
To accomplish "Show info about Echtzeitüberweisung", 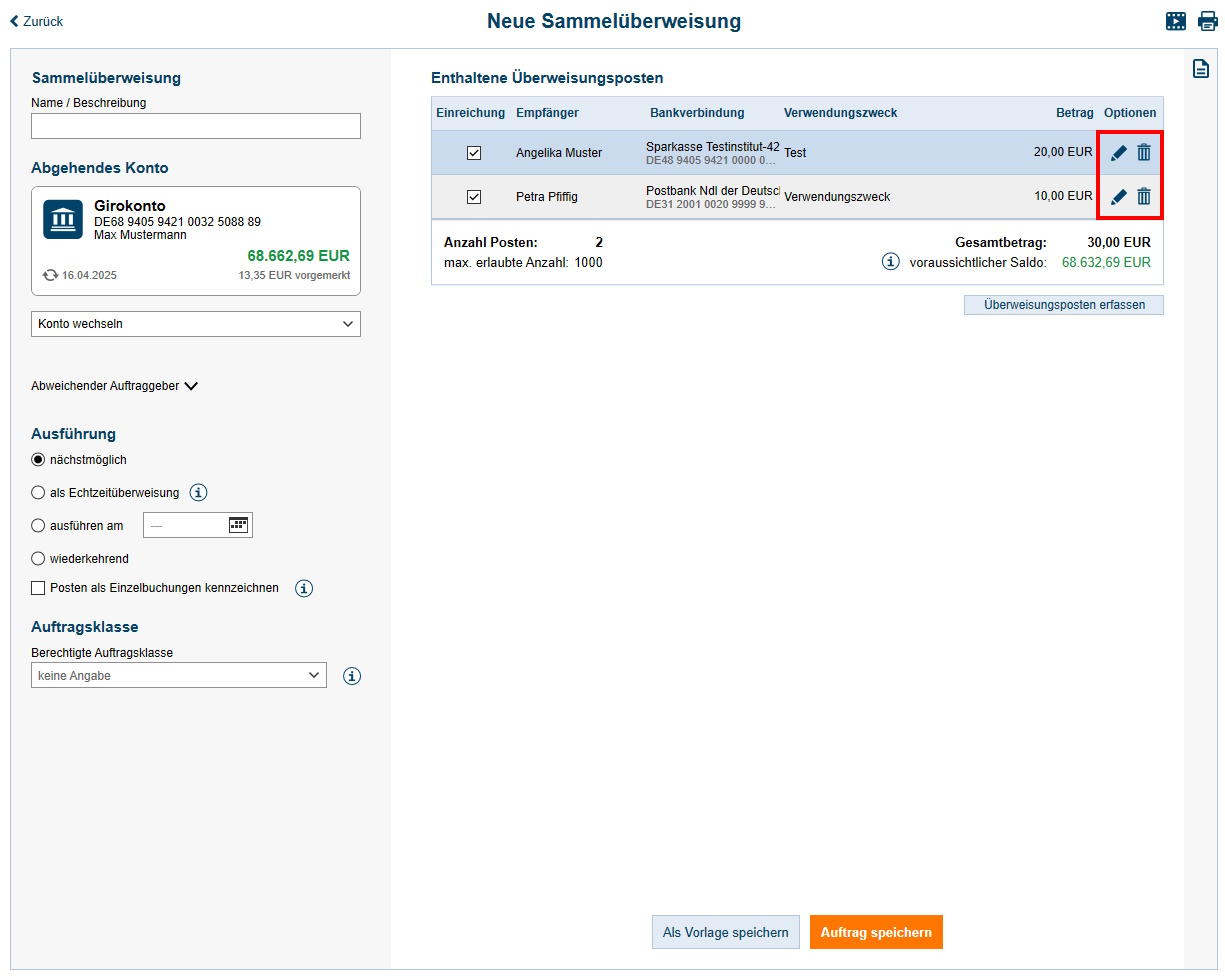I will click(198, 492).
